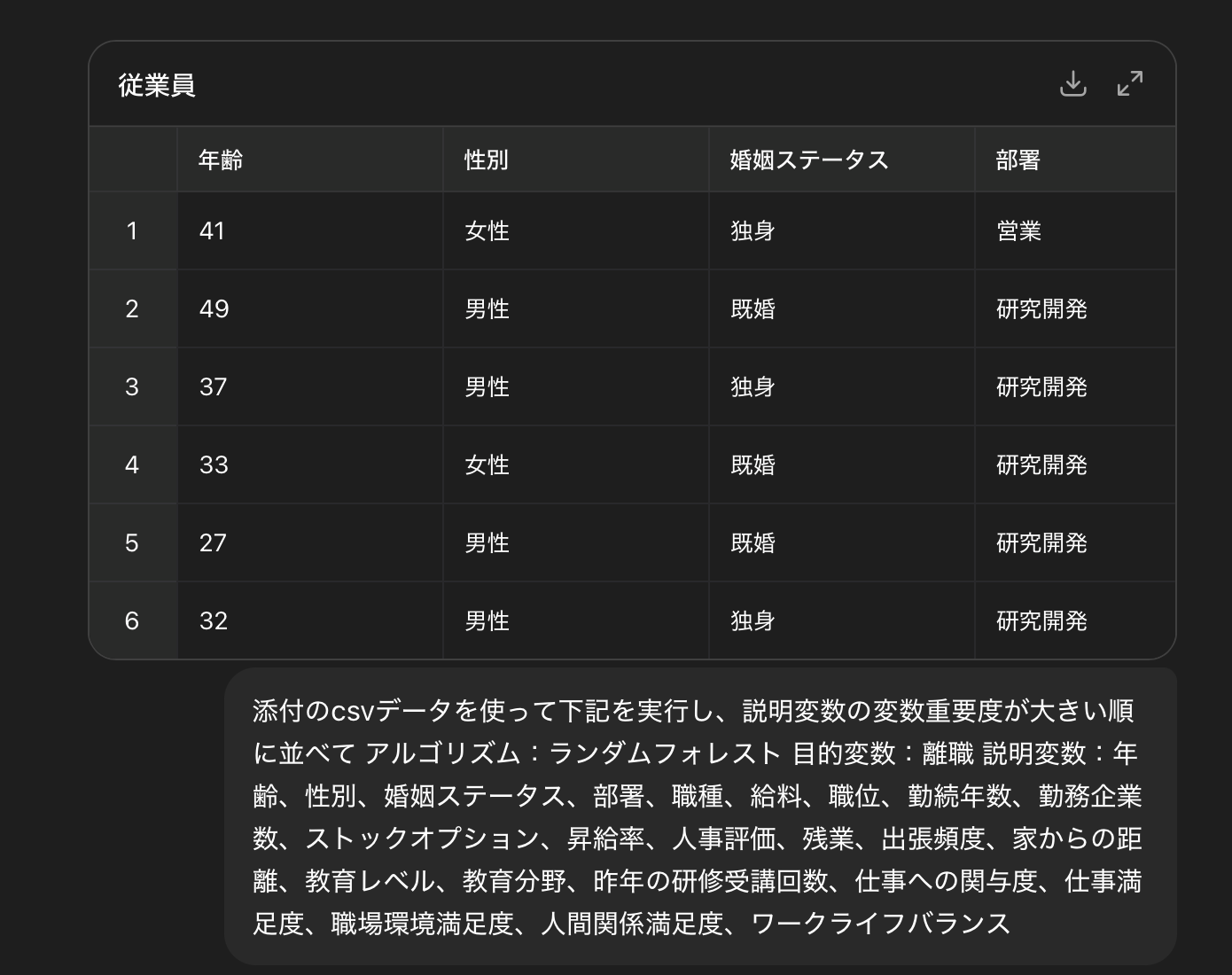This screenshot has height=975, width=1232.
Task: Select row number 5 in the table
Action: 132,543
